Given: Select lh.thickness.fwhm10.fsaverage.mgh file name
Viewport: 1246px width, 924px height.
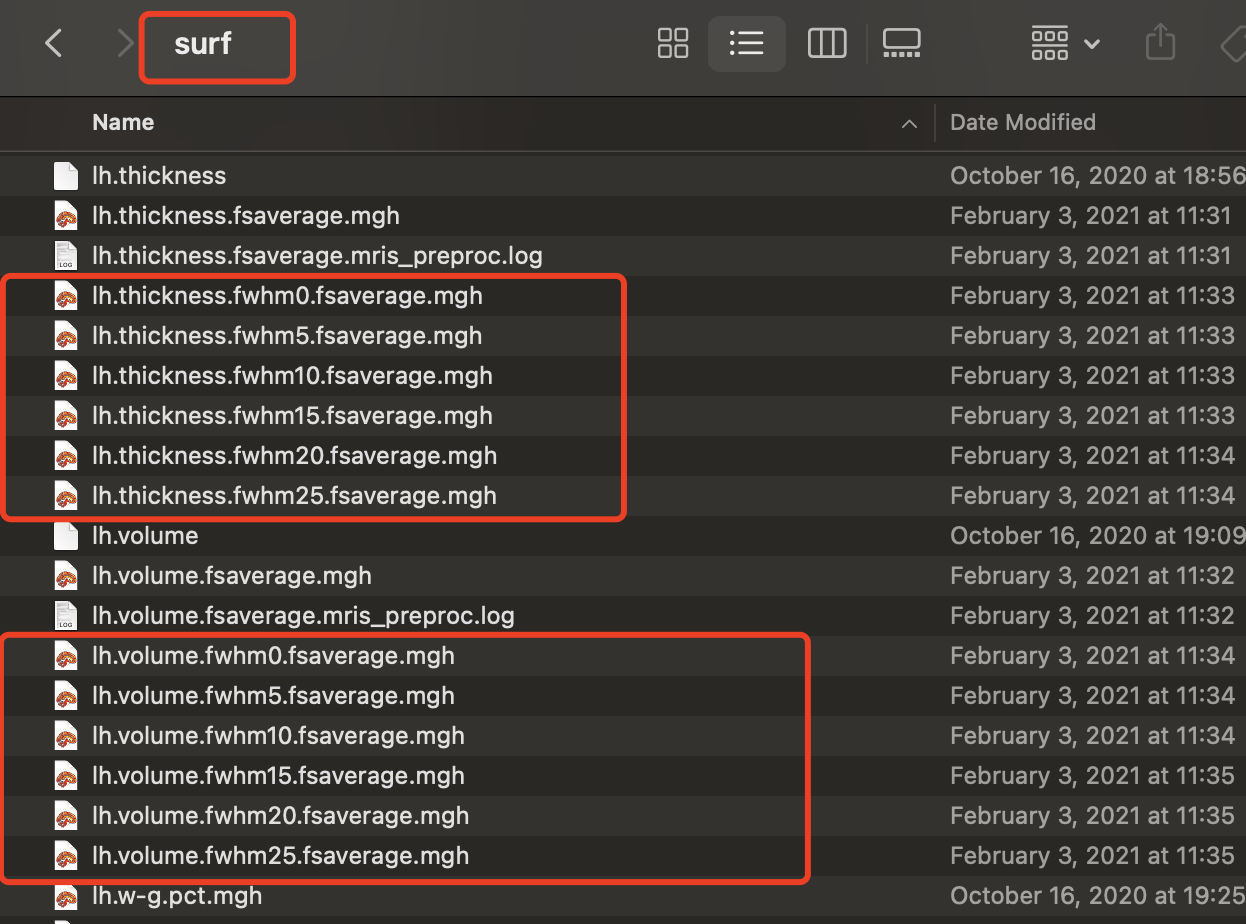Looking at the screenshot, I should click(x=292, y=376).
